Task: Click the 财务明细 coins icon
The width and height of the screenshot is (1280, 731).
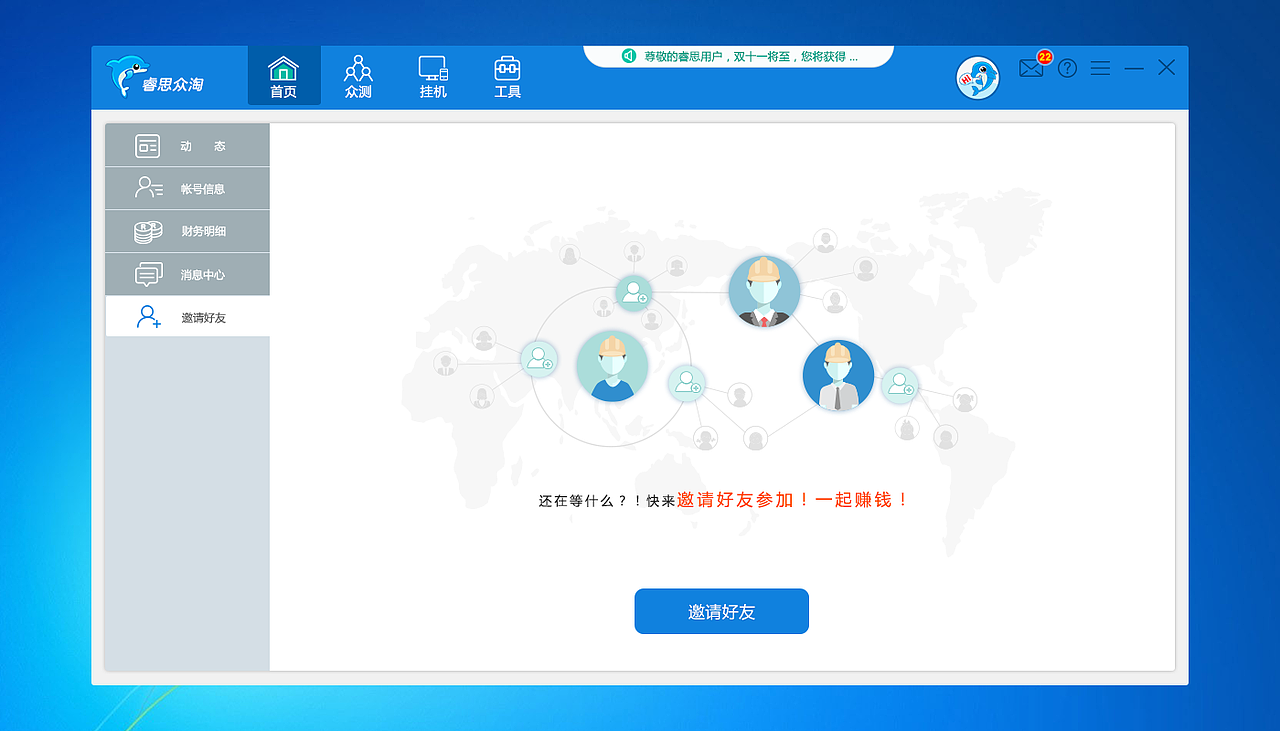Action: click(145, 231)
